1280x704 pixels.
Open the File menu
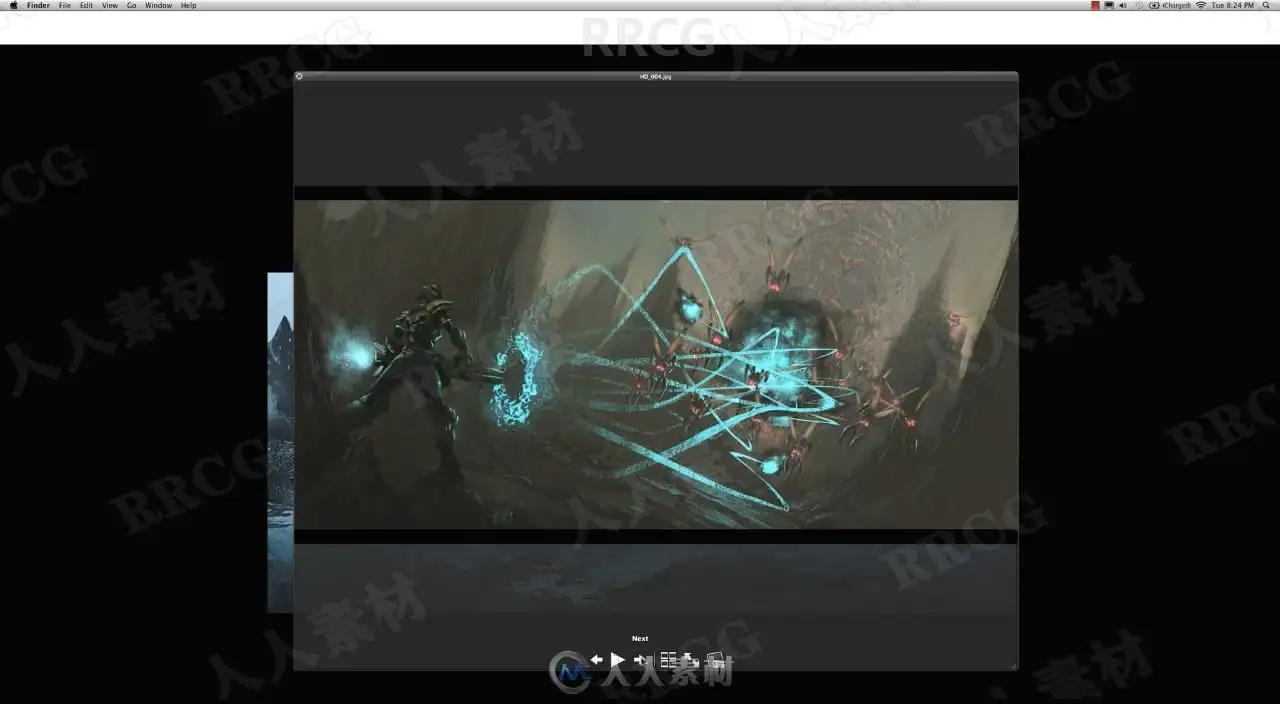point(65,5)
